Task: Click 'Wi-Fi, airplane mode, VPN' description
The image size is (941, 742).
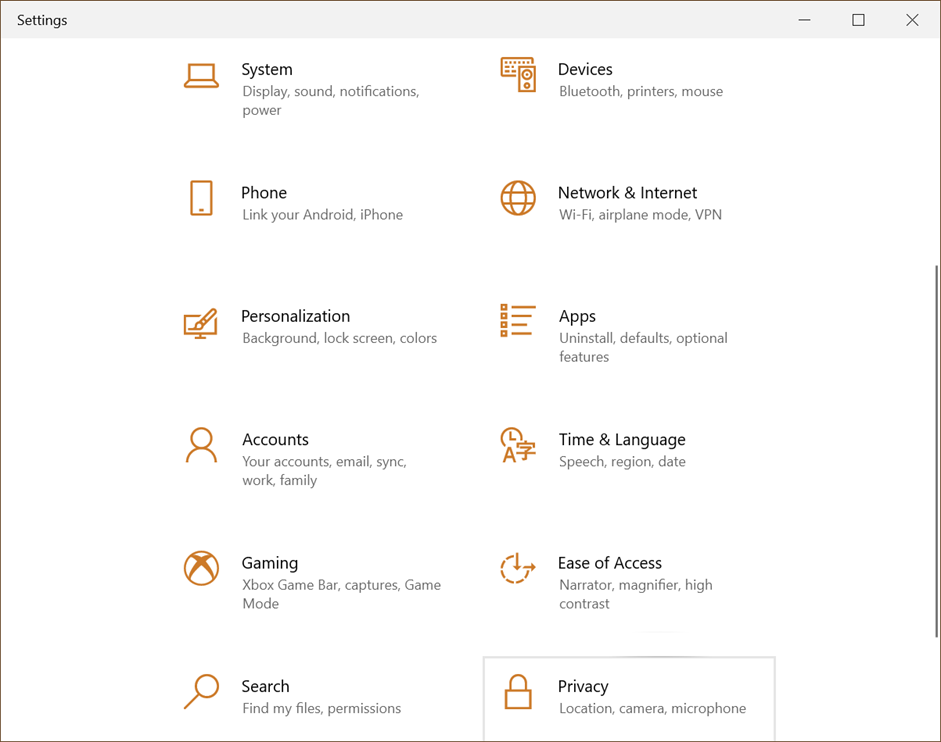Action: (x=640, y=215)
